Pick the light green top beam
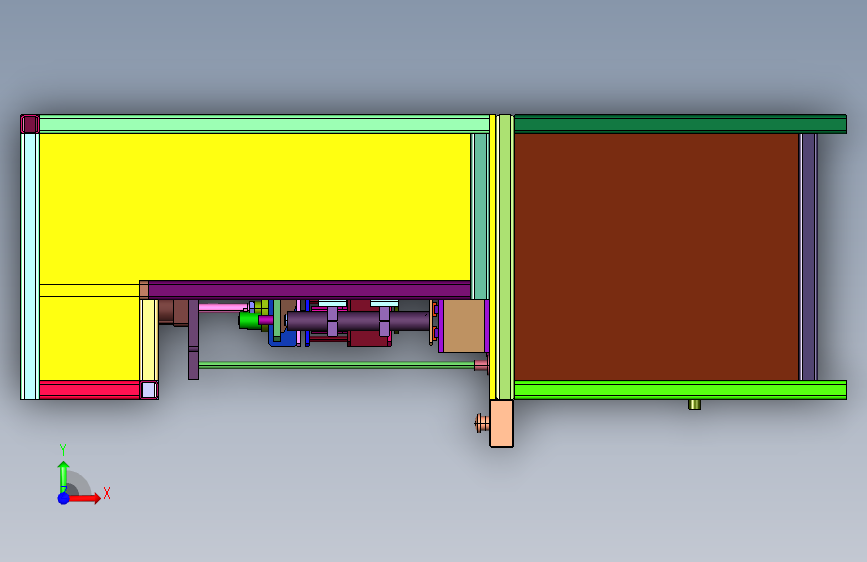This screenshot has height=562, width=867. pos(264,124)
